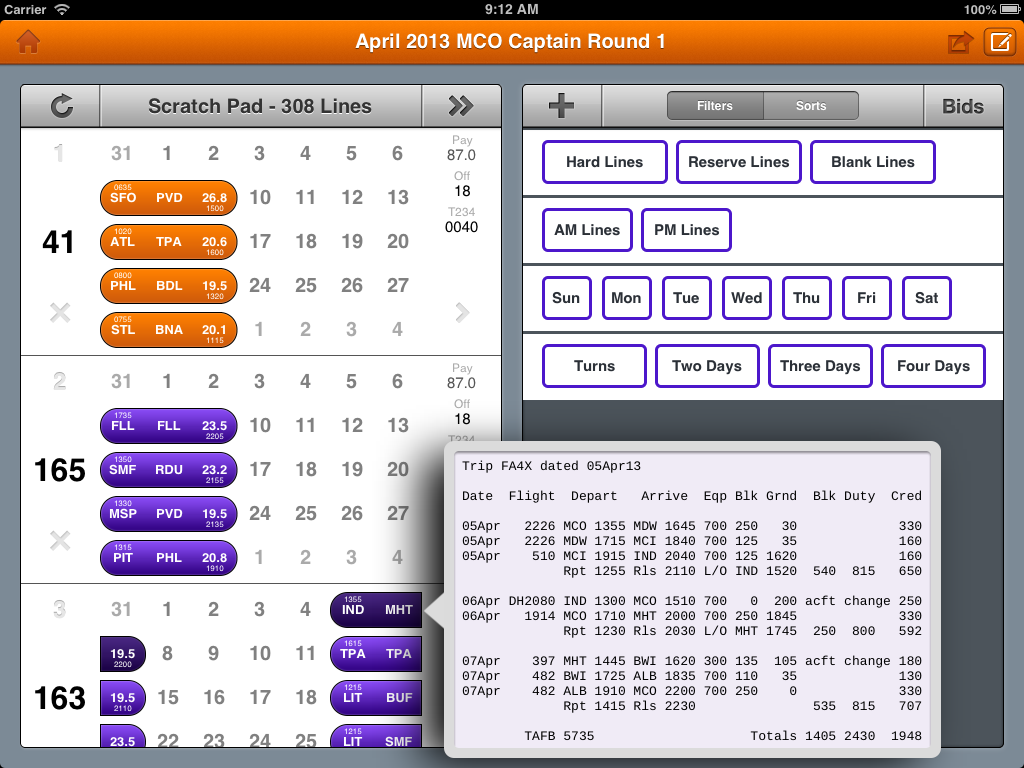Remove line 41 with the X

pyautogui.click(x=59, y=312)
